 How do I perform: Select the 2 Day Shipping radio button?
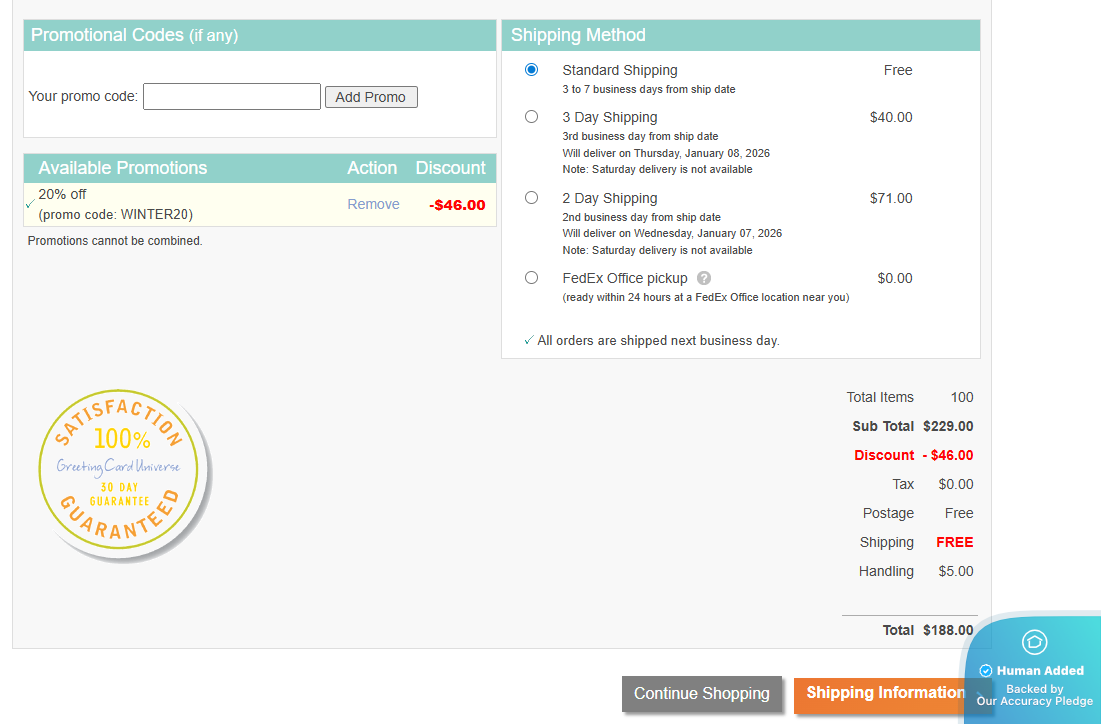531,198
